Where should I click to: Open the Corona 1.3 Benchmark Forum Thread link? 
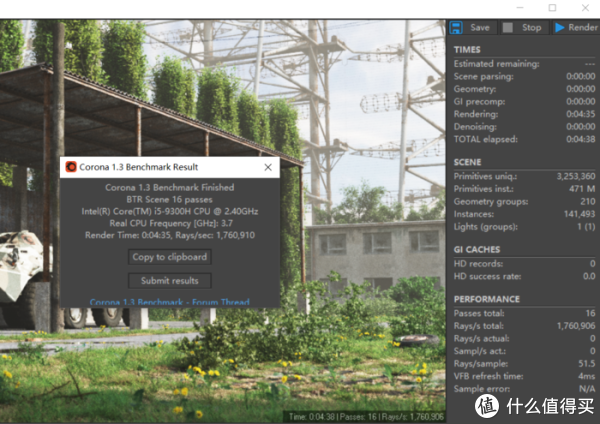click(170, 302)
